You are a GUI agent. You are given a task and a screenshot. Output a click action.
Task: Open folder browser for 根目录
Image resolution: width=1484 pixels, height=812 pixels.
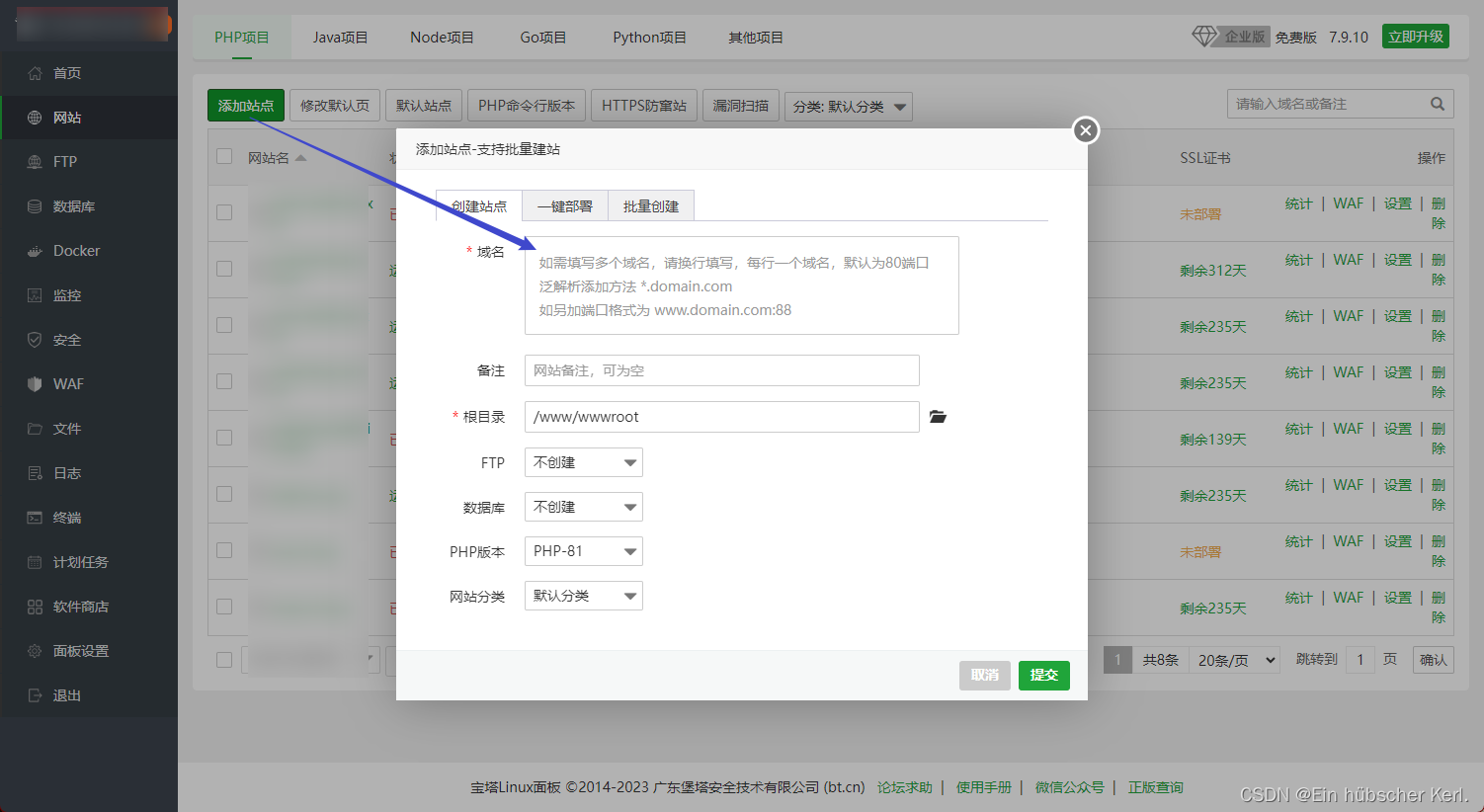pos(938,417)
